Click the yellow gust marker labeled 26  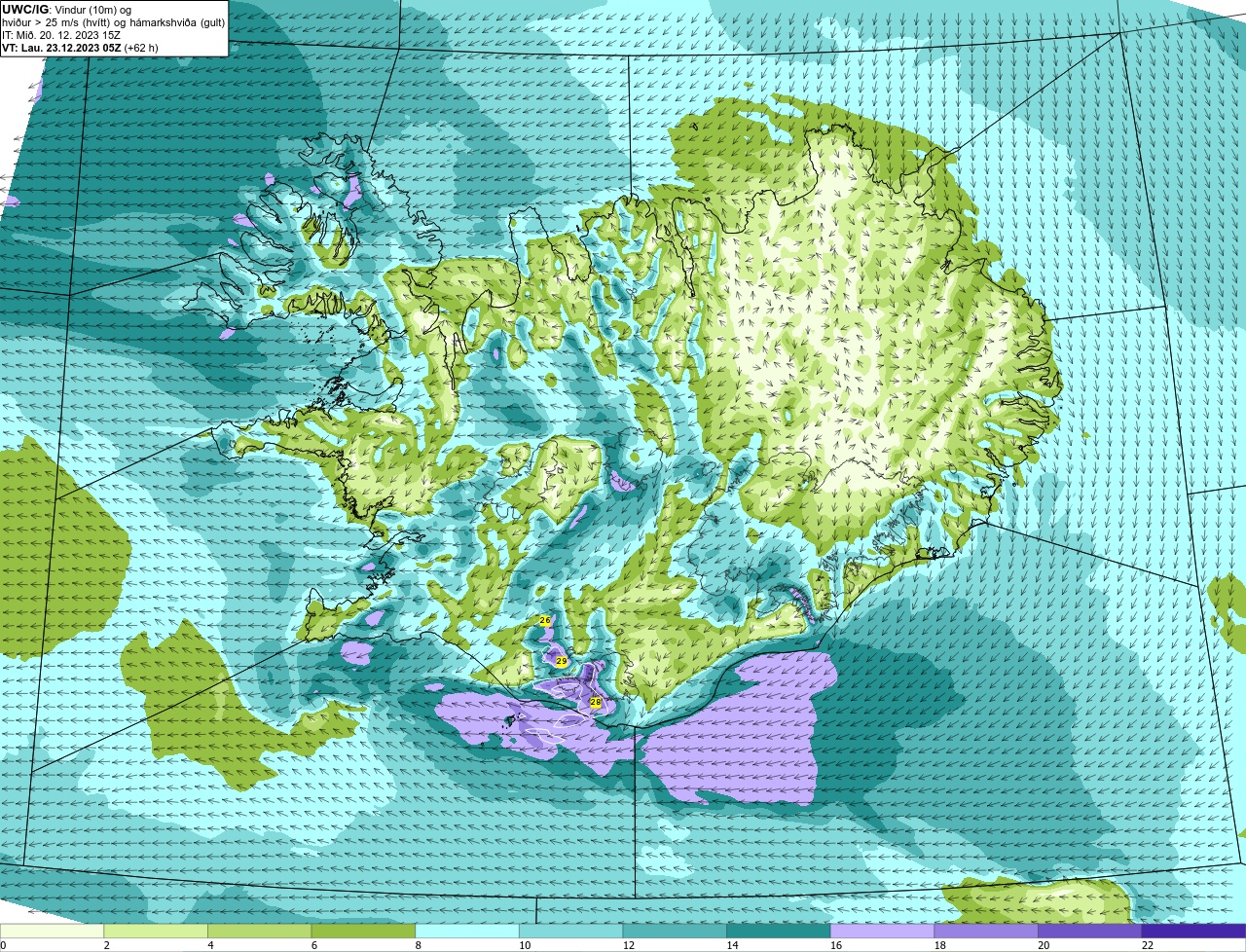[x=545, y=620]
